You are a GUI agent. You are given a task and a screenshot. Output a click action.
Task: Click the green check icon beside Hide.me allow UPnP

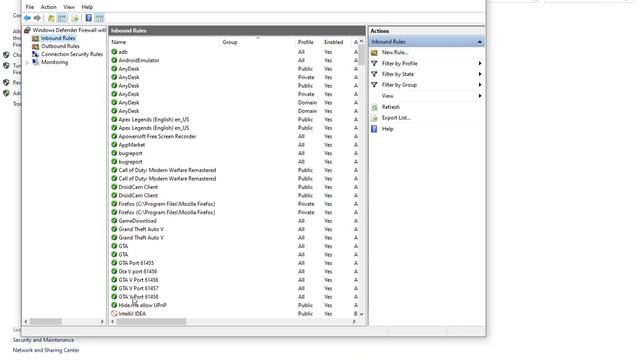(x=114, y=305)
